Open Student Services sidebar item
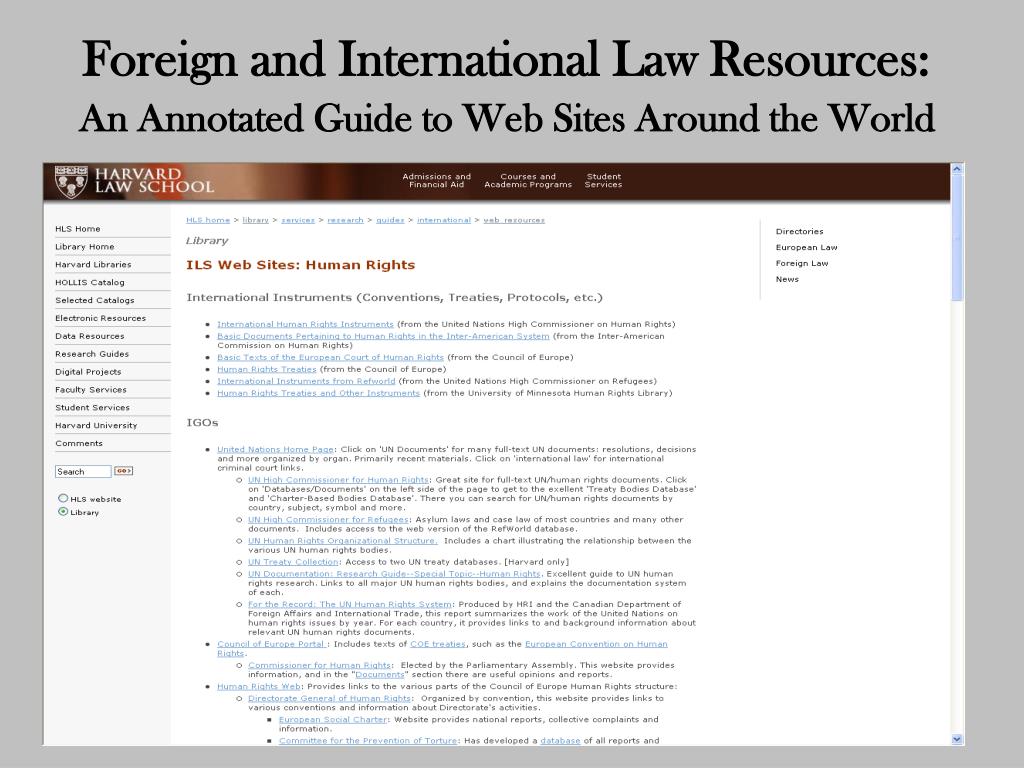Image resolution: width=1024 pixels, height=768 pixels. [93, 408]
